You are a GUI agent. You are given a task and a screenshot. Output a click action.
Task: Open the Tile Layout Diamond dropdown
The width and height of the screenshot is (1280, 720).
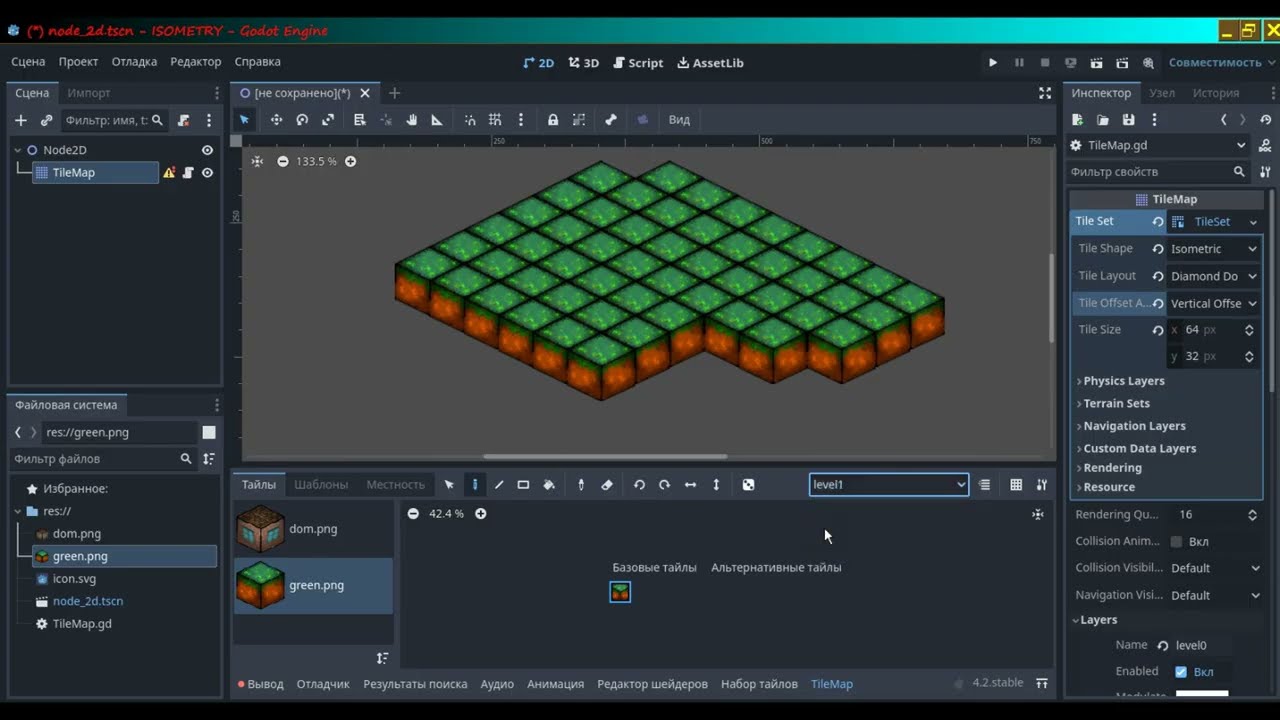pos(1214,276)
